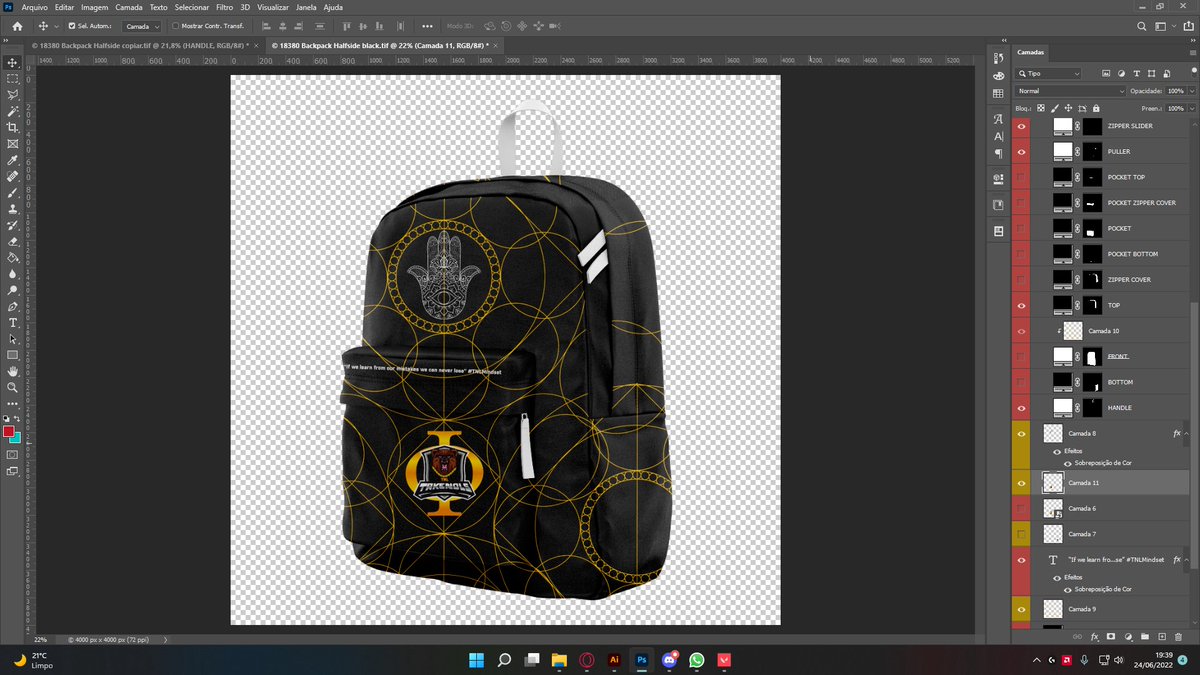The image size is (1200, 675).
Task: Delete layer with trash icon
Action: (1179, 636)
